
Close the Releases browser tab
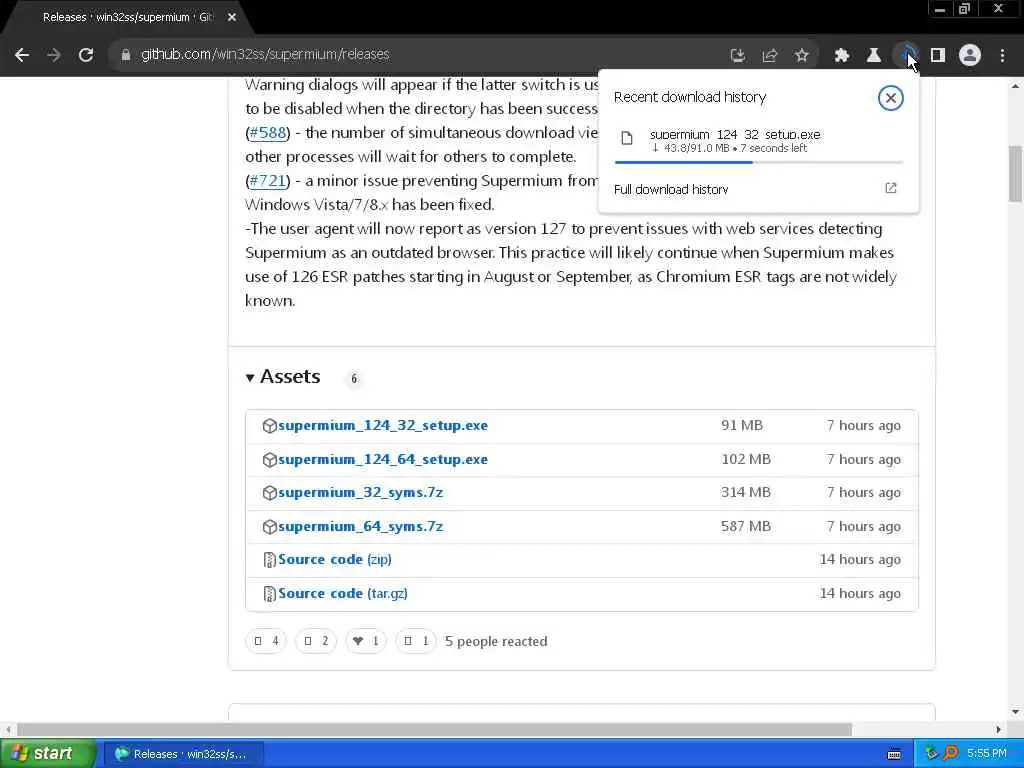pos(232,18)
